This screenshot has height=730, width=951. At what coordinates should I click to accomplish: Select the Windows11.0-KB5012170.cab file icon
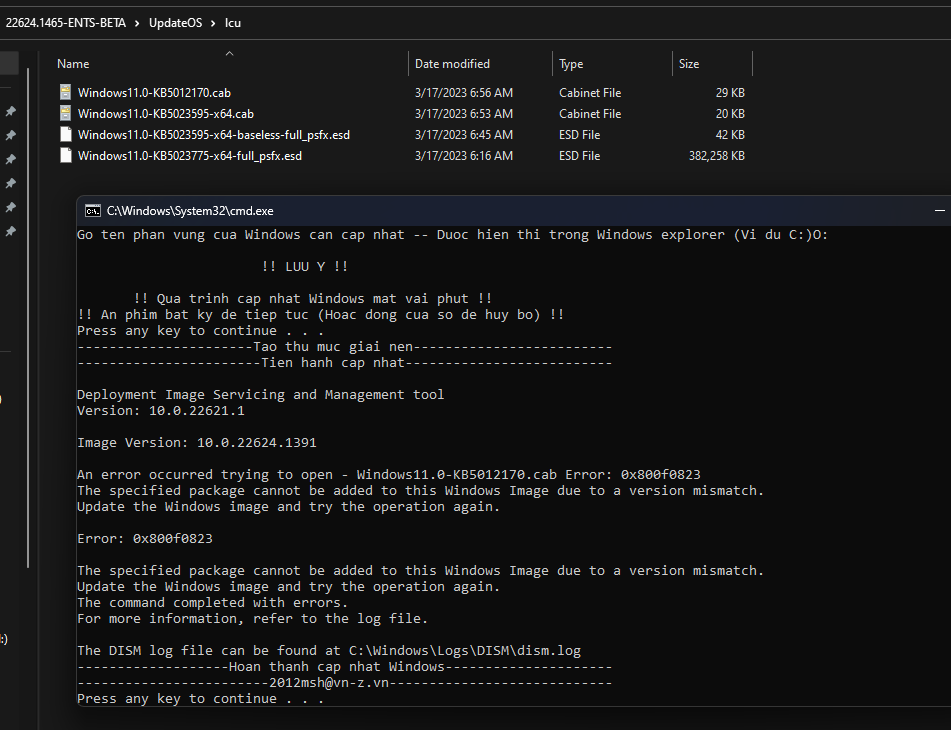pos(66,92)
